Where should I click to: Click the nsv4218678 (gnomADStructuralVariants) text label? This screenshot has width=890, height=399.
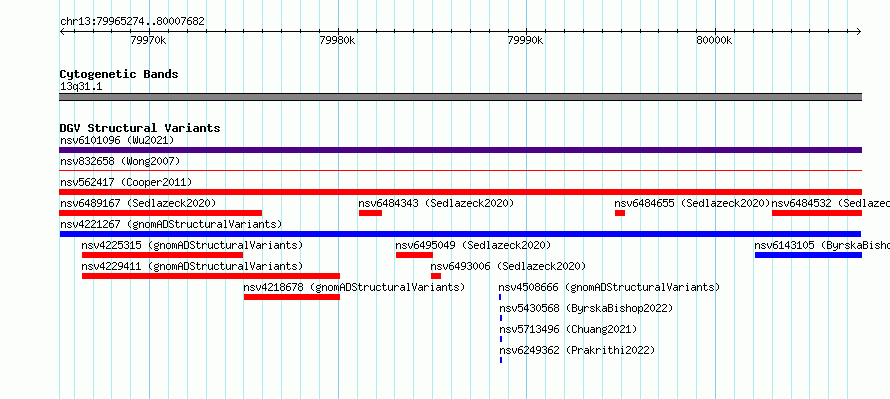[354, 287]
